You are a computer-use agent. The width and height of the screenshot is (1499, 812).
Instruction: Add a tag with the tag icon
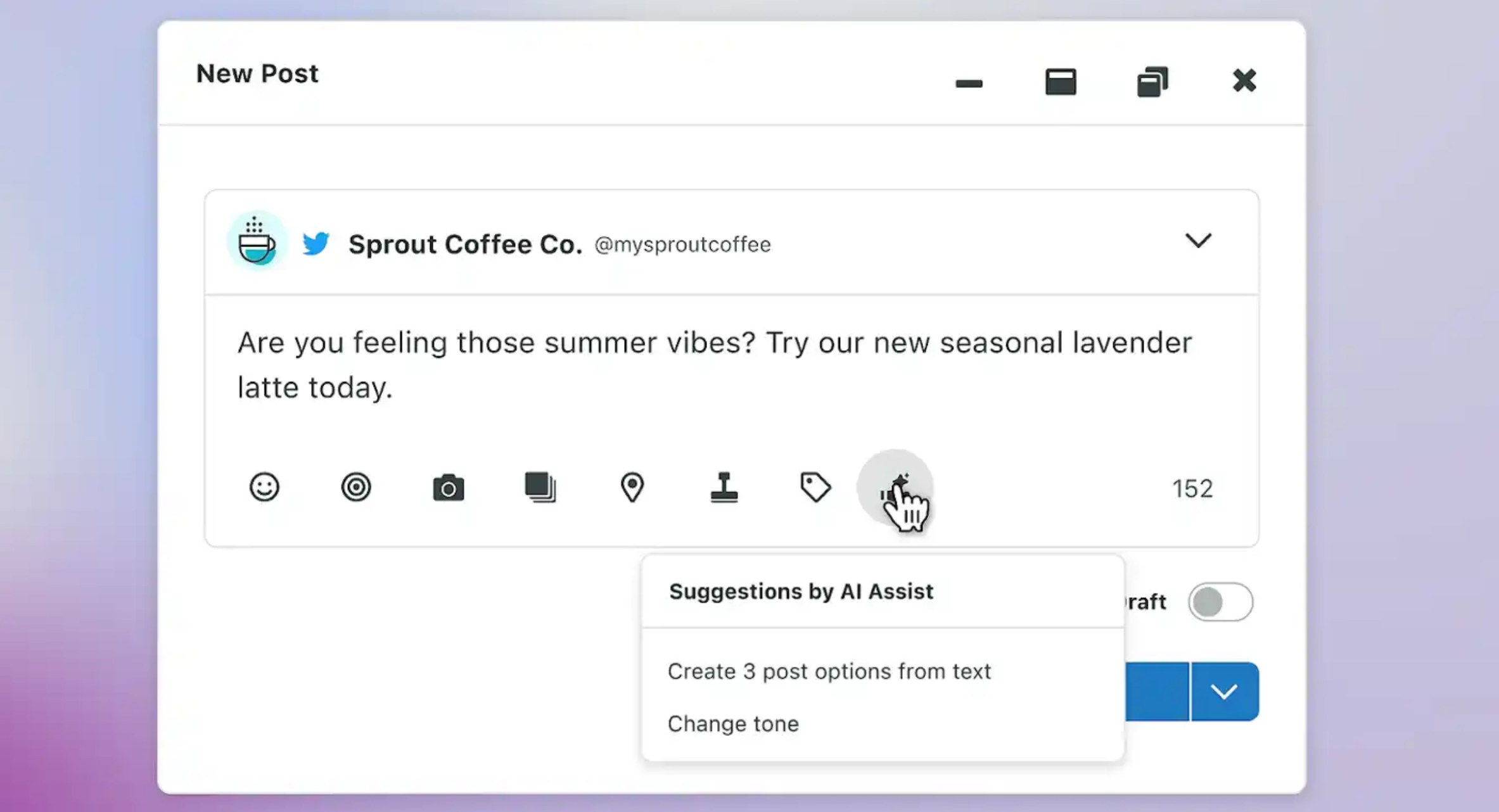click(815, 487)
